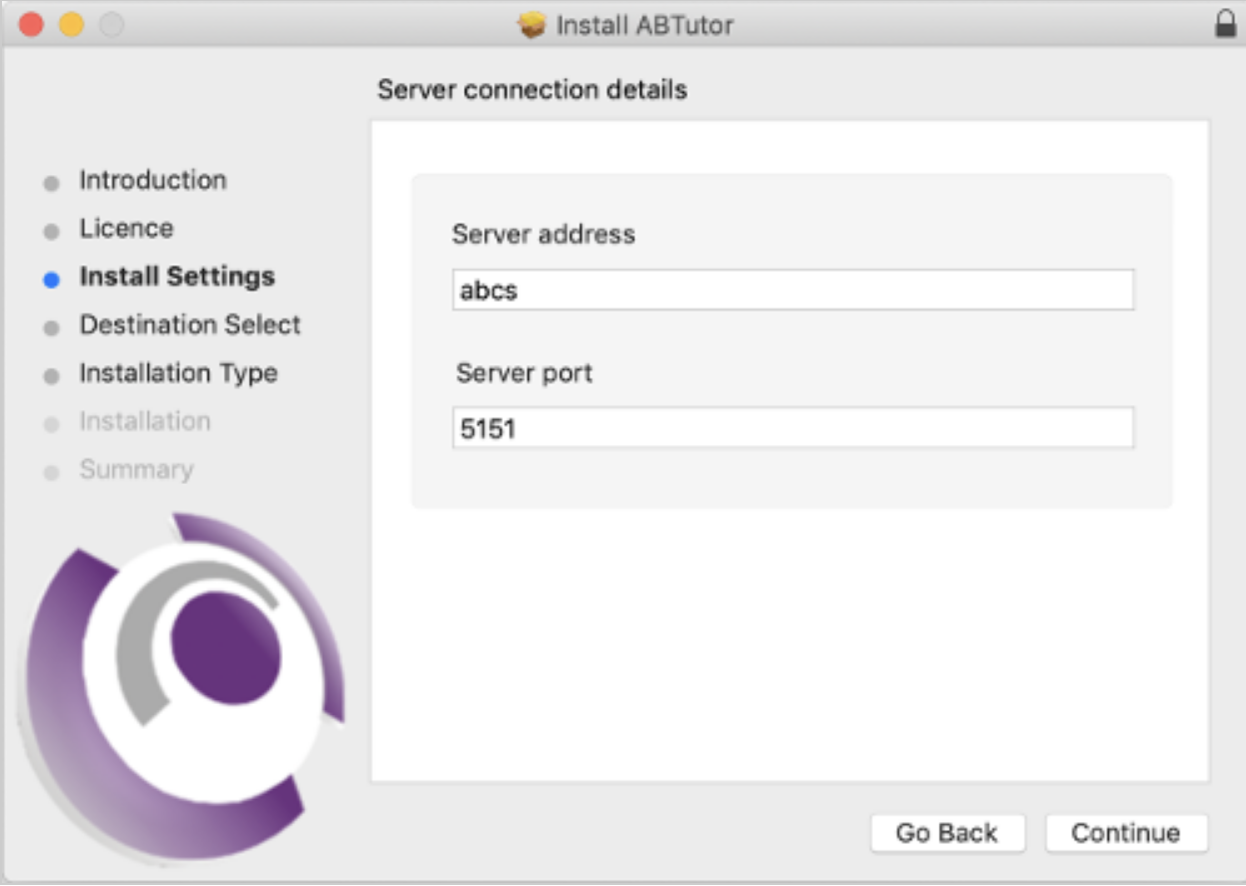
Task: Select the Licence step
Action: pos(126,228)
